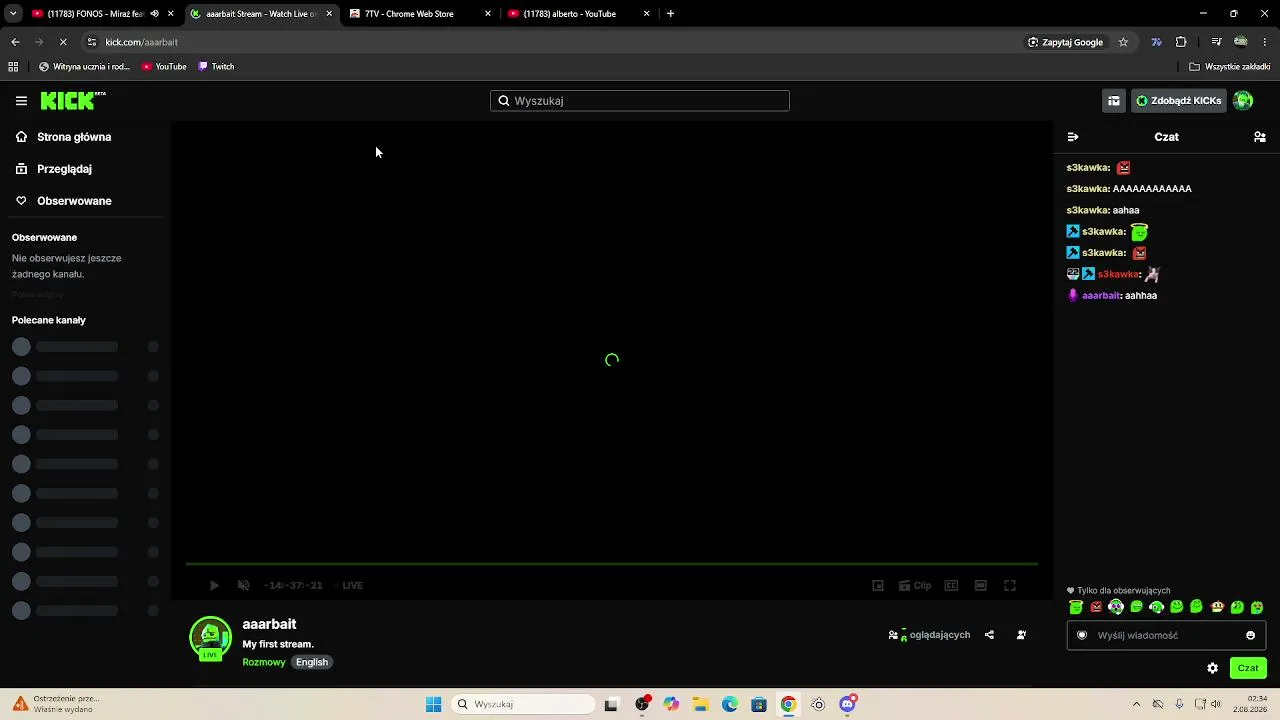Open Discord from the taskbar
The image size is (1280, 720).
coord(847,704)
